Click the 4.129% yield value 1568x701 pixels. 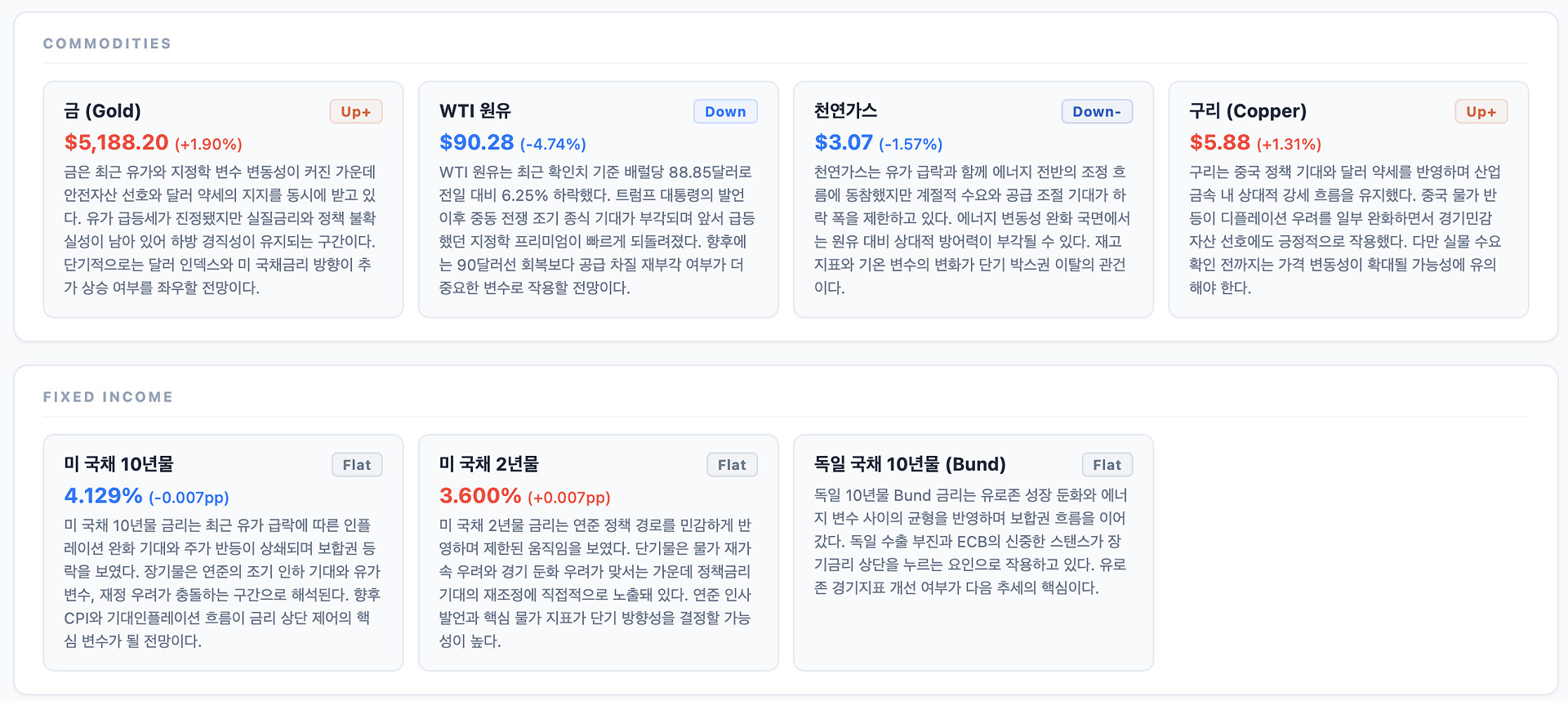(x=103, y=496)
